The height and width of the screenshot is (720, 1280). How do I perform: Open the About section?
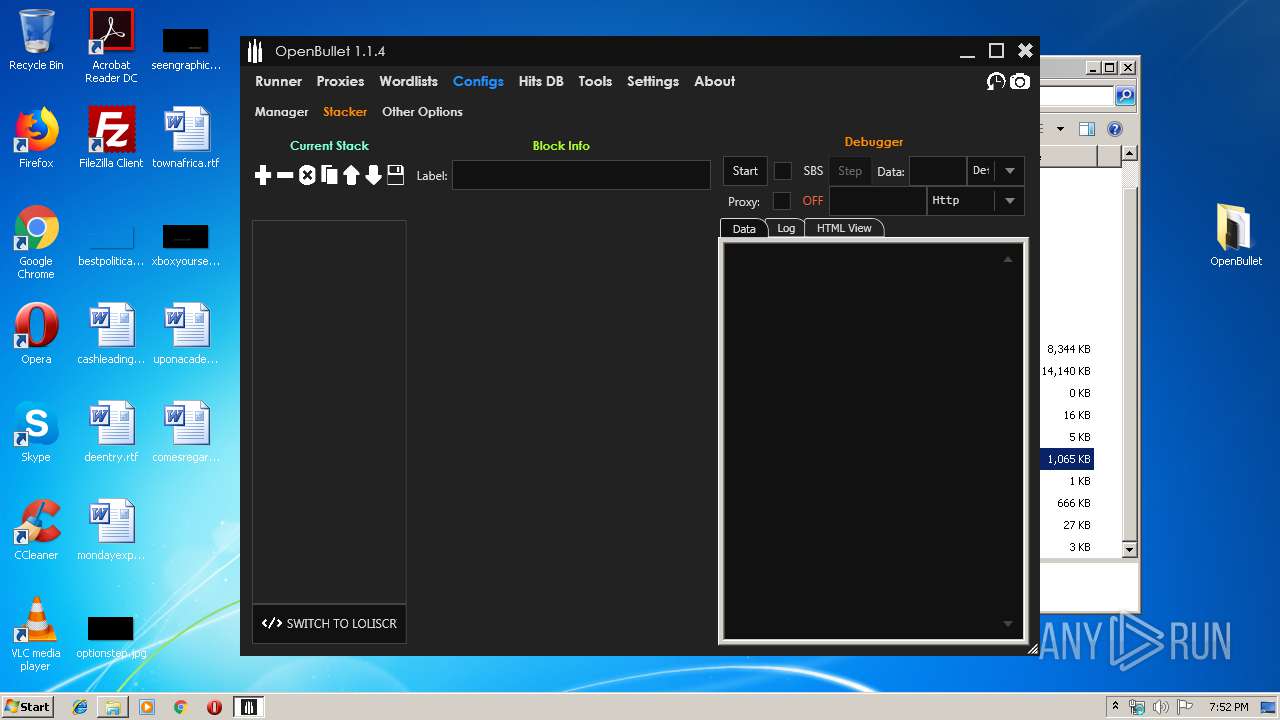click(714, 81)
